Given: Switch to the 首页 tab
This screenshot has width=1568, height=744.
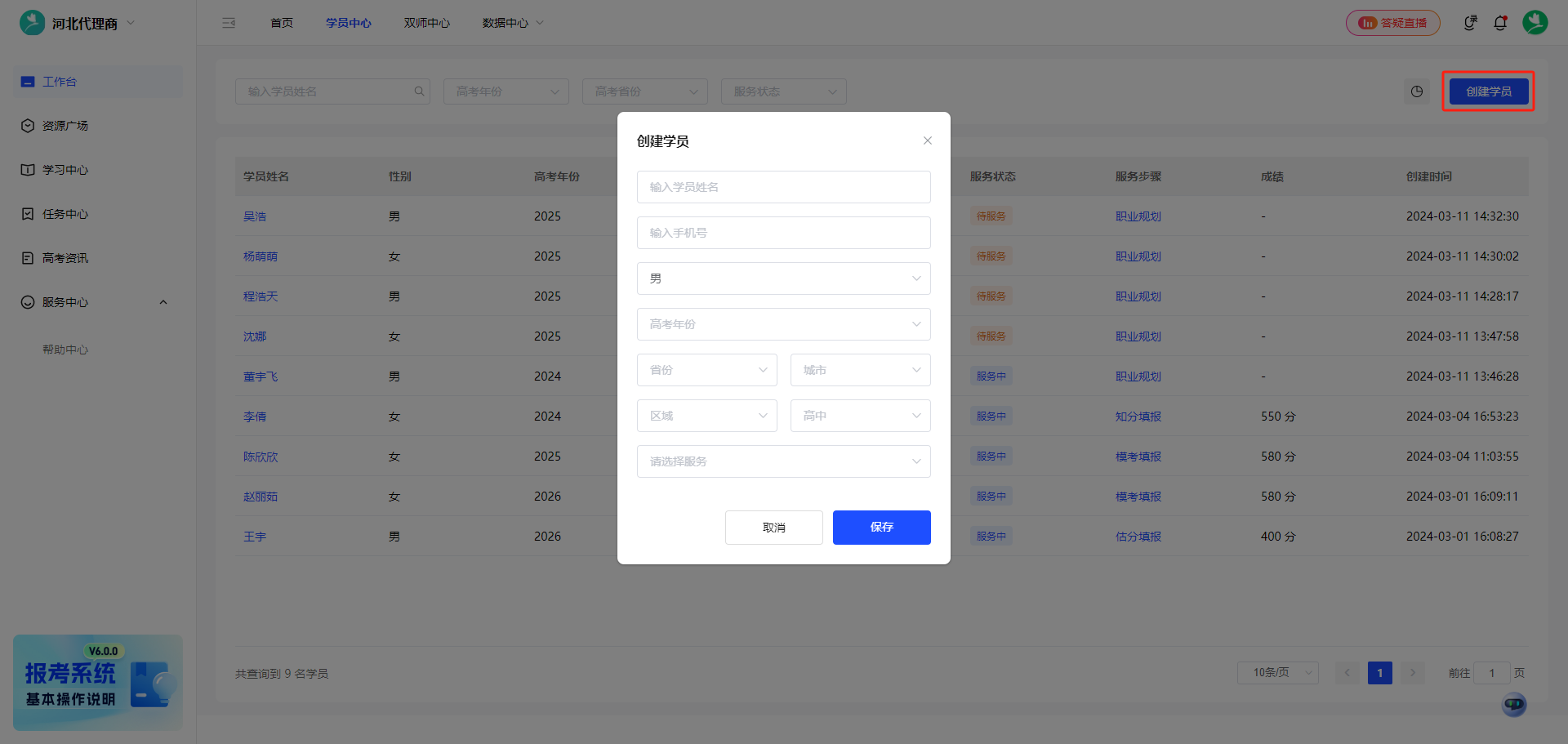Looking at the screenshot, I should click(281, 23).
